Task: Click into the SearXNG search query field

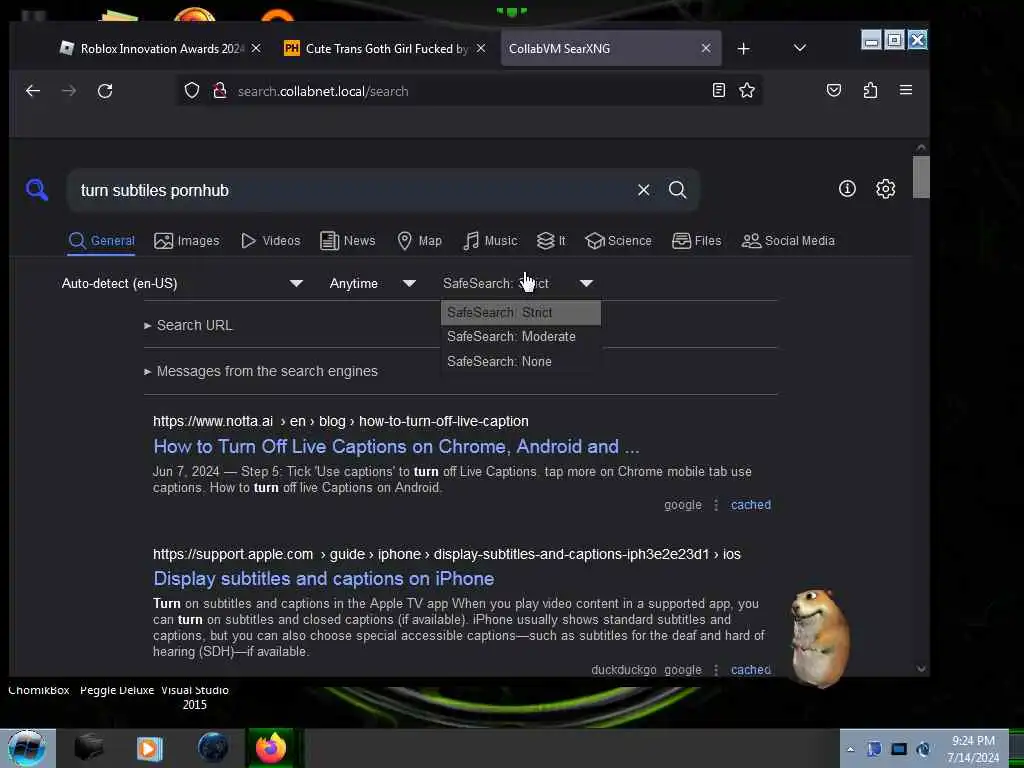Action: tap(353, 190)
